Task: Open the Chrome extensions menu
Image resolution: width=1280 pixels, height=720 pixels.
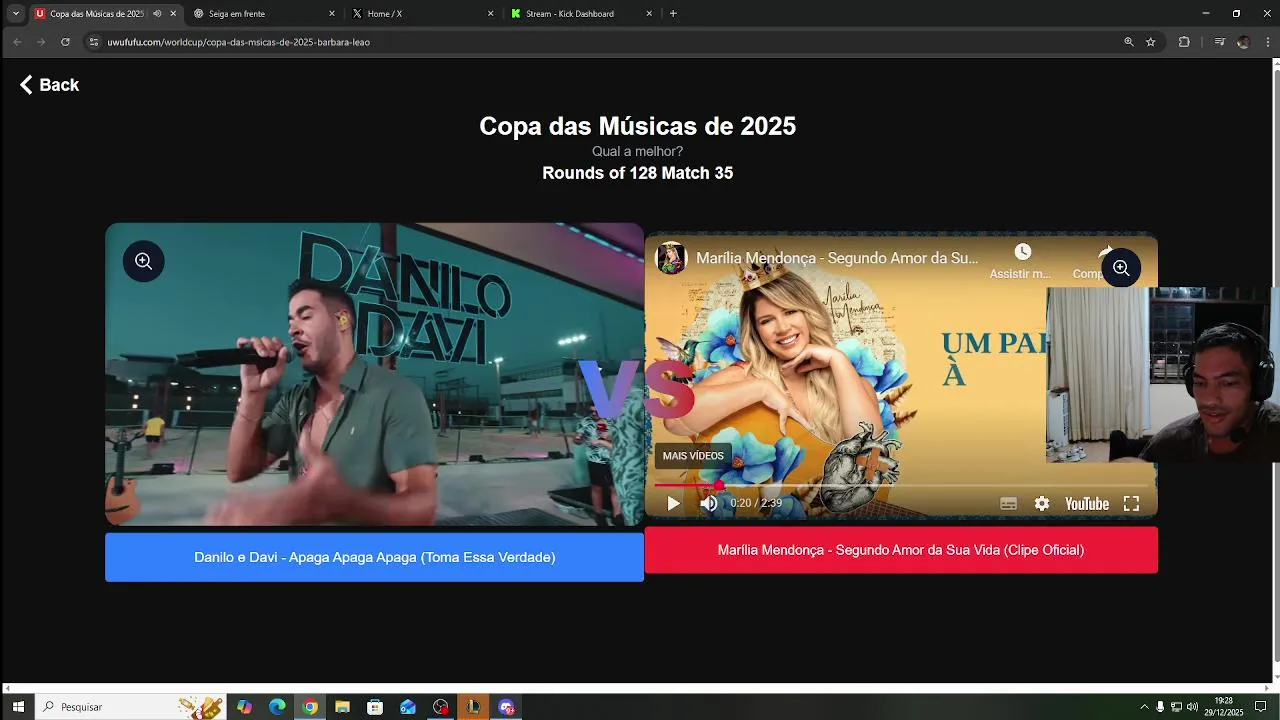Action: click(x=1184, y=42)
